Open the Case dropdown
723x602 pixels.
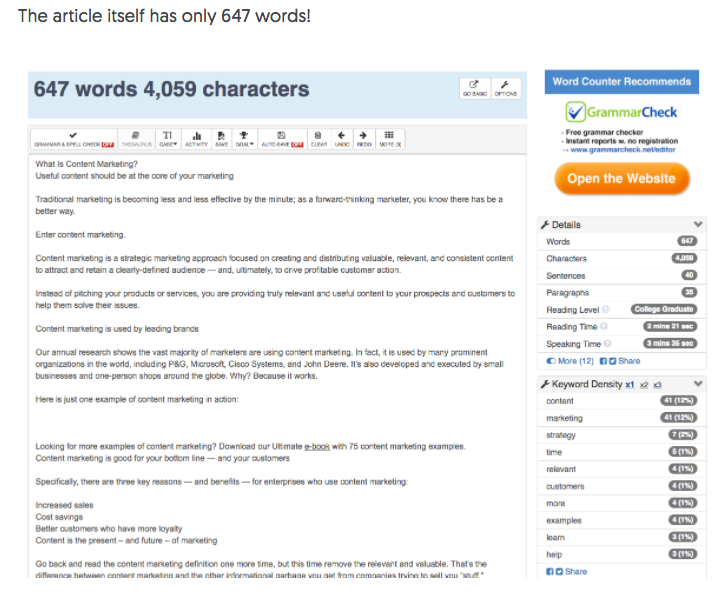pyautogui.click(x=168, y=139)
